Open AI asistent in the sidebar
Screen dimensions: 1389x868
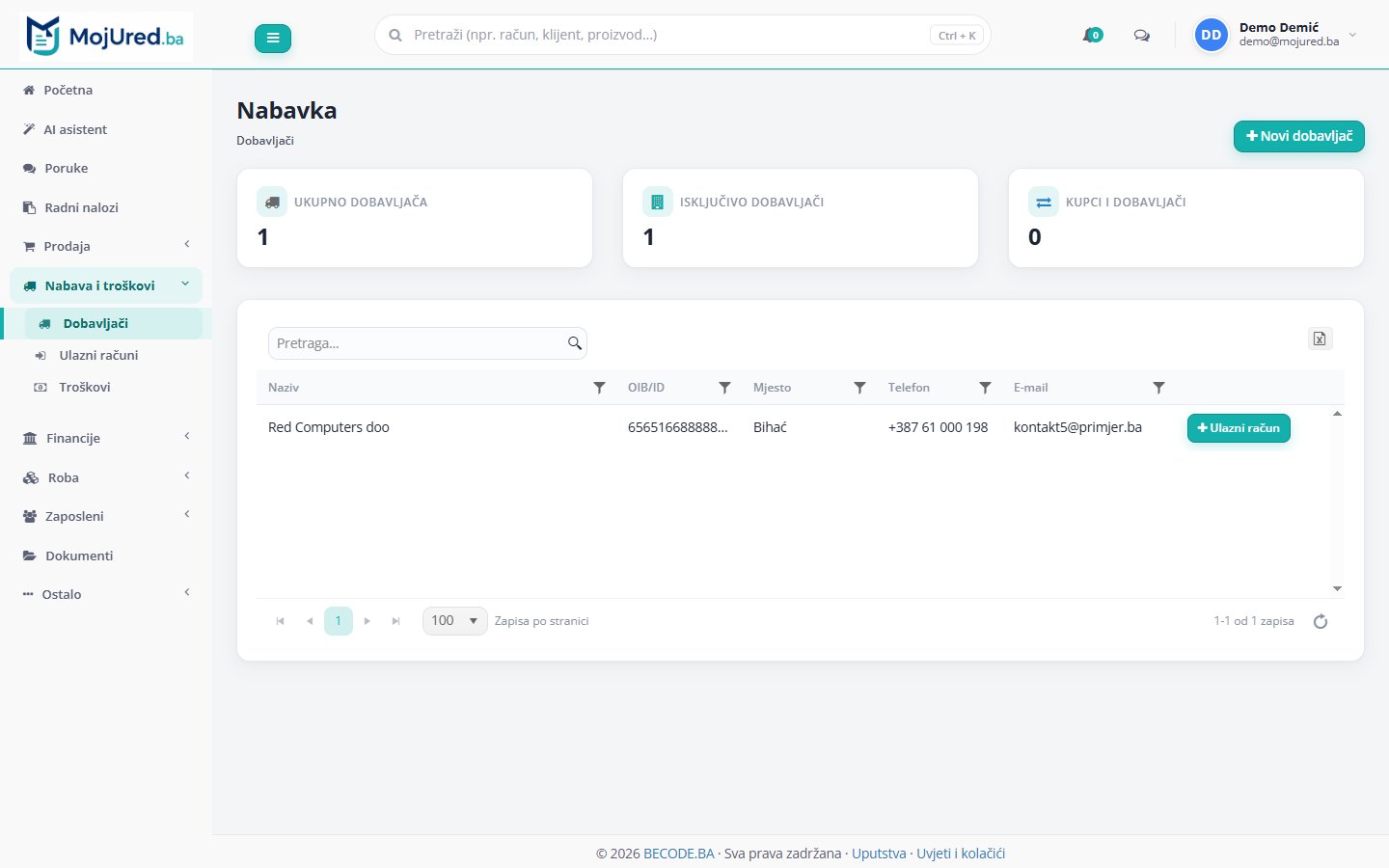(106, 129)
